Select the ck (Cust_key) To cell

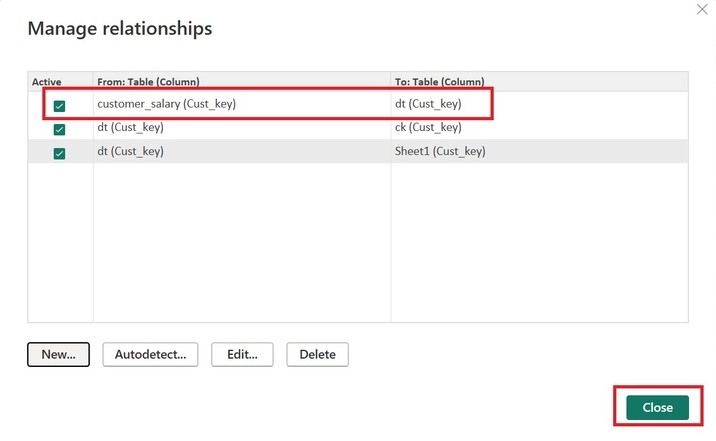point(428,128)
